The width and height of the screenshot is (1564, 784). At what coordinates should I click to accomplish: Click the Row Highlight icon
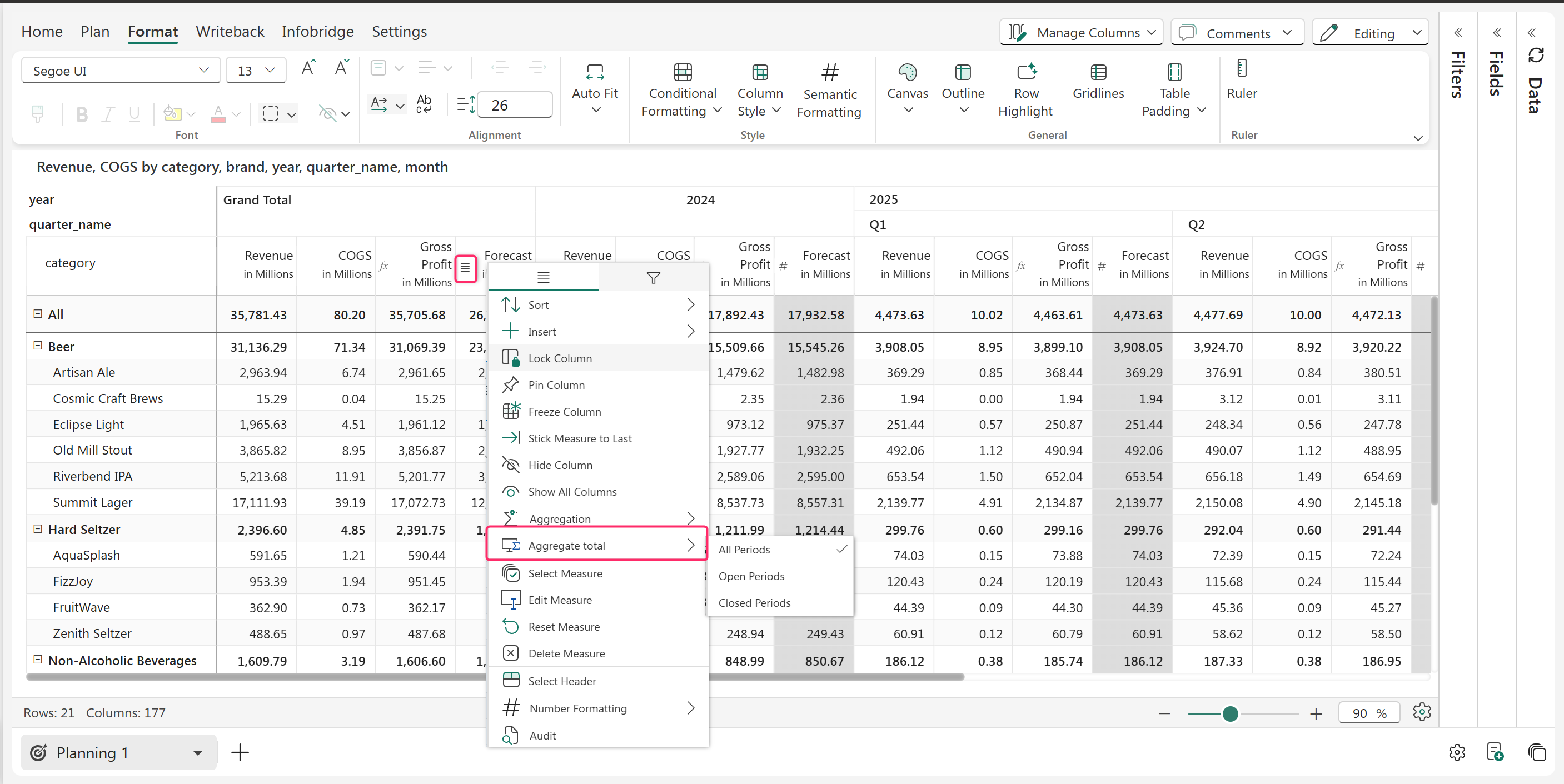1025,73
